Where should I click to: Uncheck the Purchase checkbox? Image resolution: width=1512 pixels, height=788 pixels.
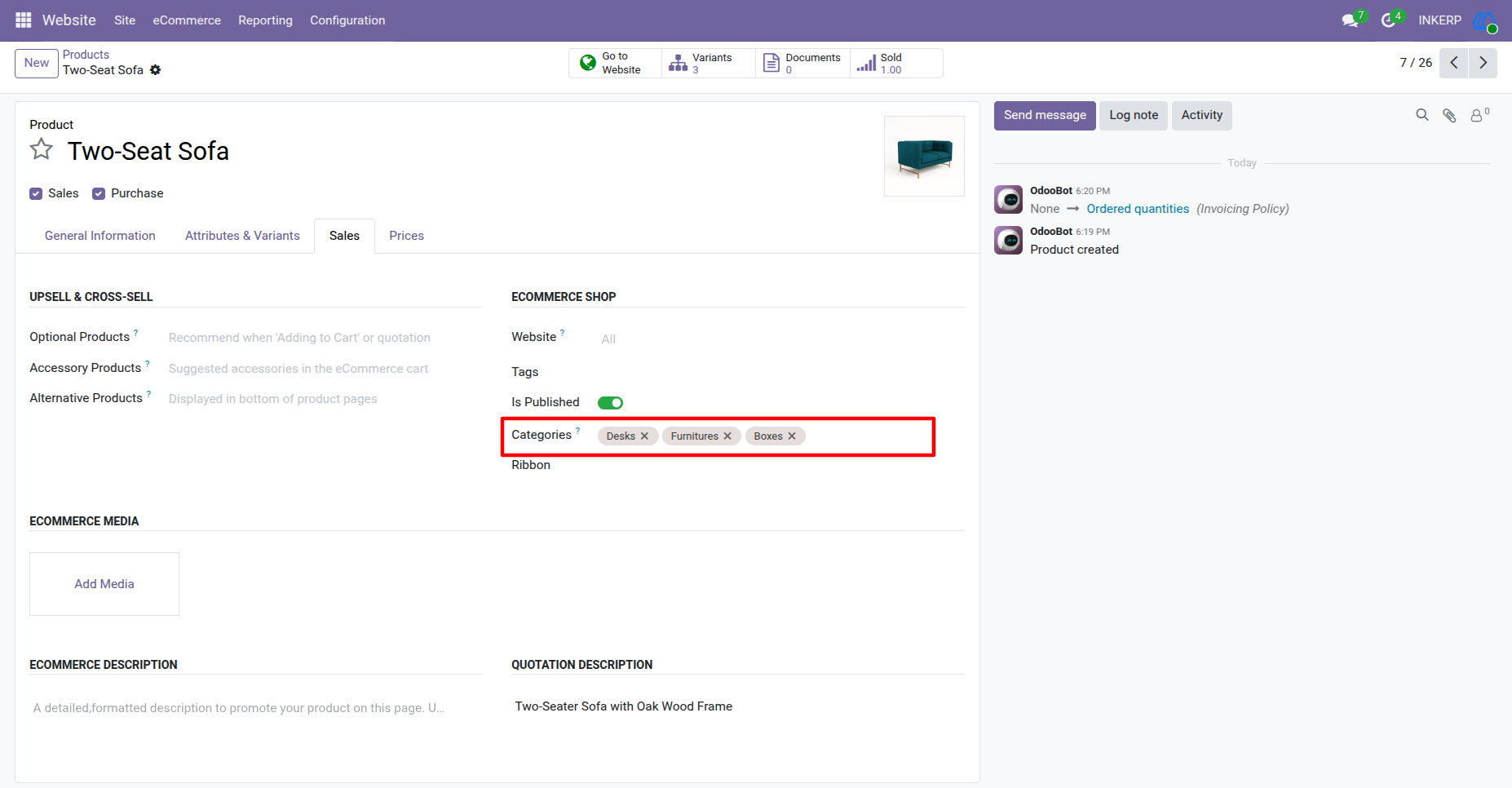tap(99, 193)
